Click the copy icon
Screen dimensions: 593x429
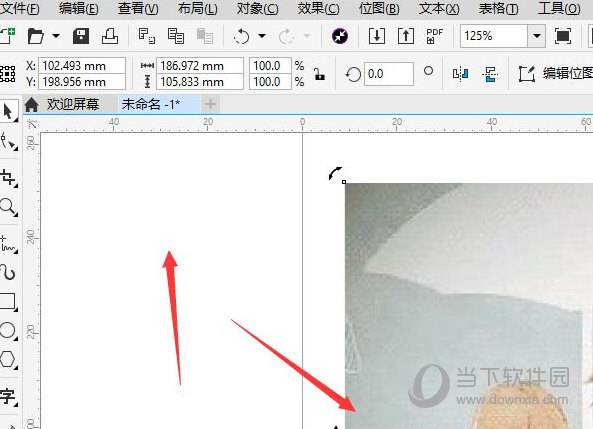point(176,36)
